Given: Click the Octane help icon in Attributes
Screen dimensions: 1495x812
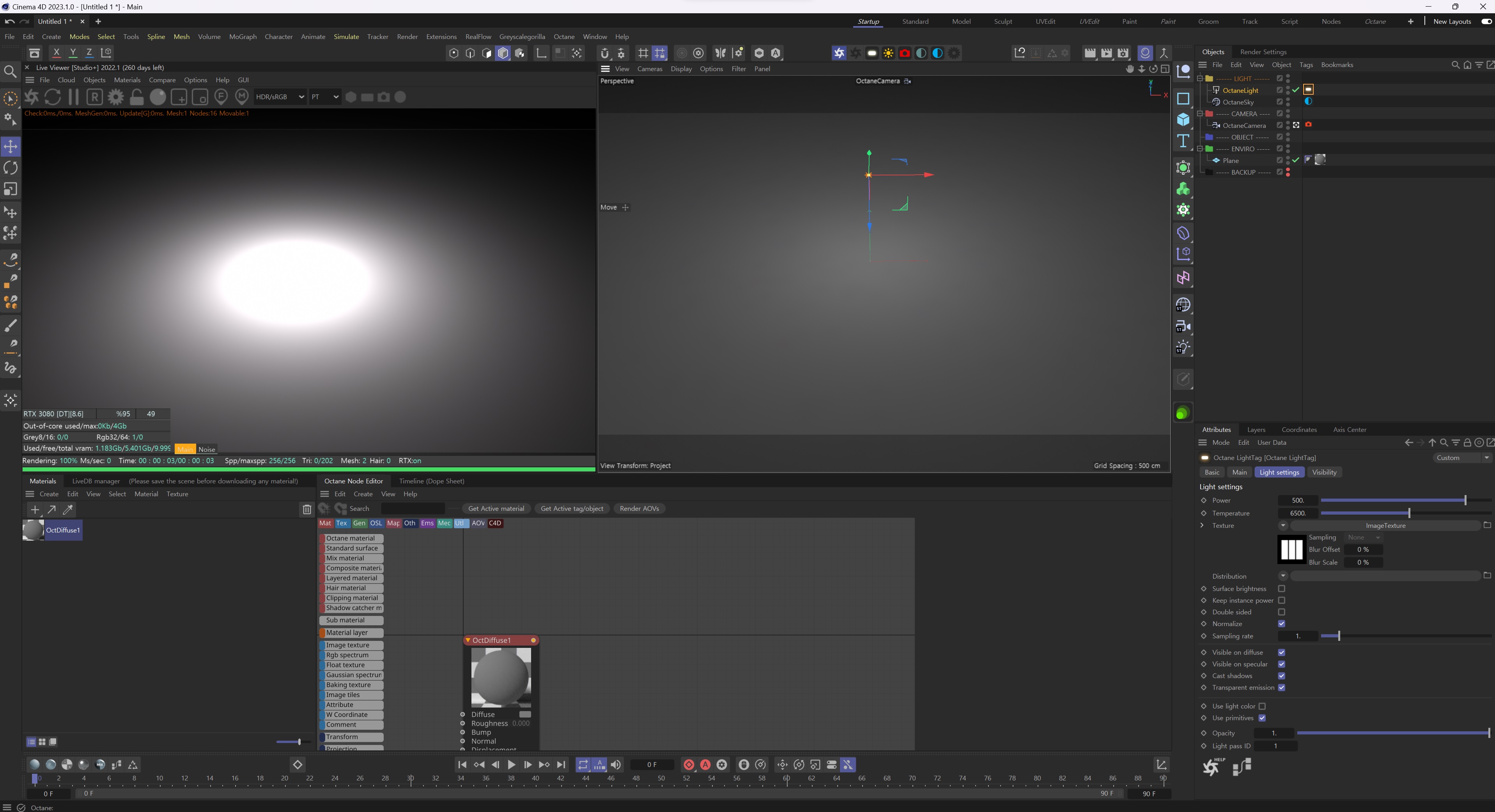Looking at the screenshot, I should click(x=1213, y=767).
